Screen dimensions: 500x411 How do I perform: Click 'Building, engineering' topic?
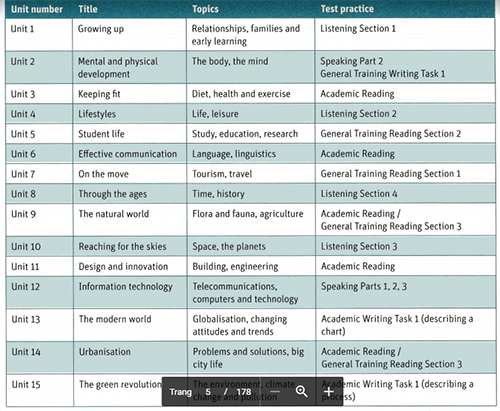tap(235, 267)
